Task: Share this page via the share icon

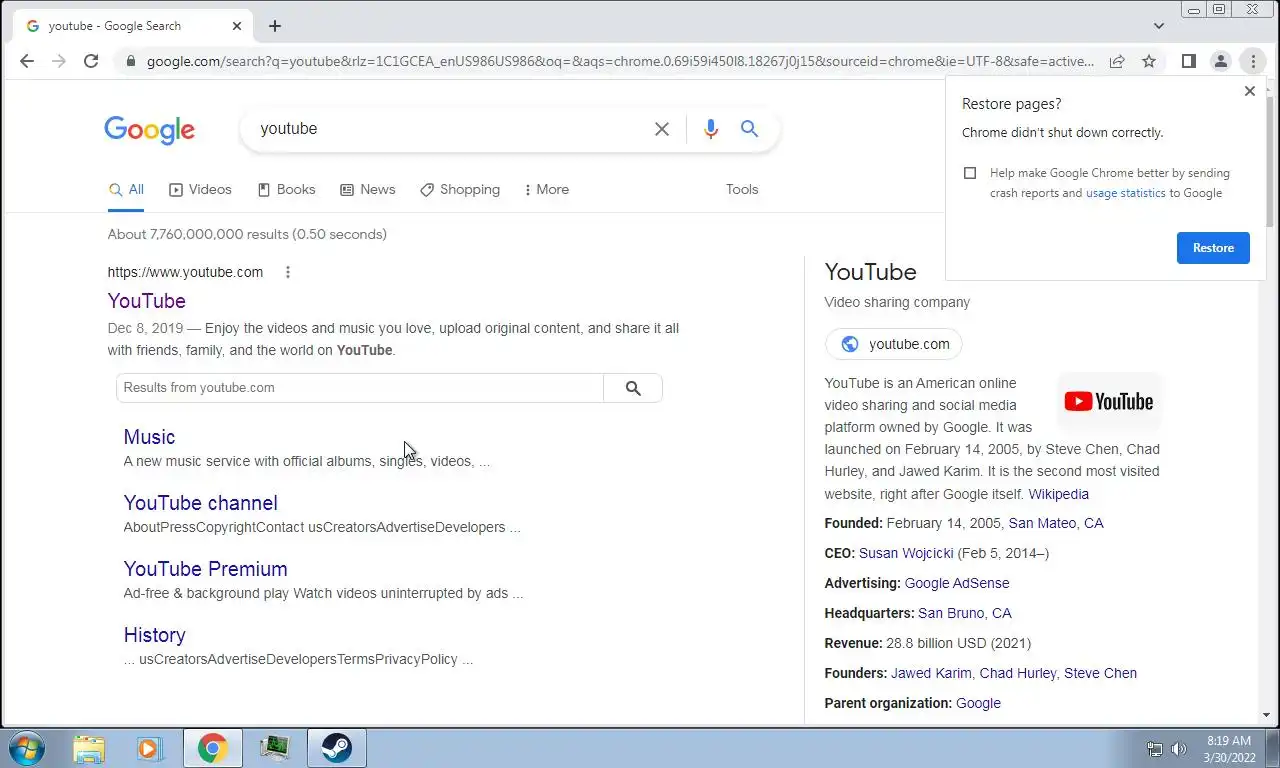Action: [x=1117, y=61]
